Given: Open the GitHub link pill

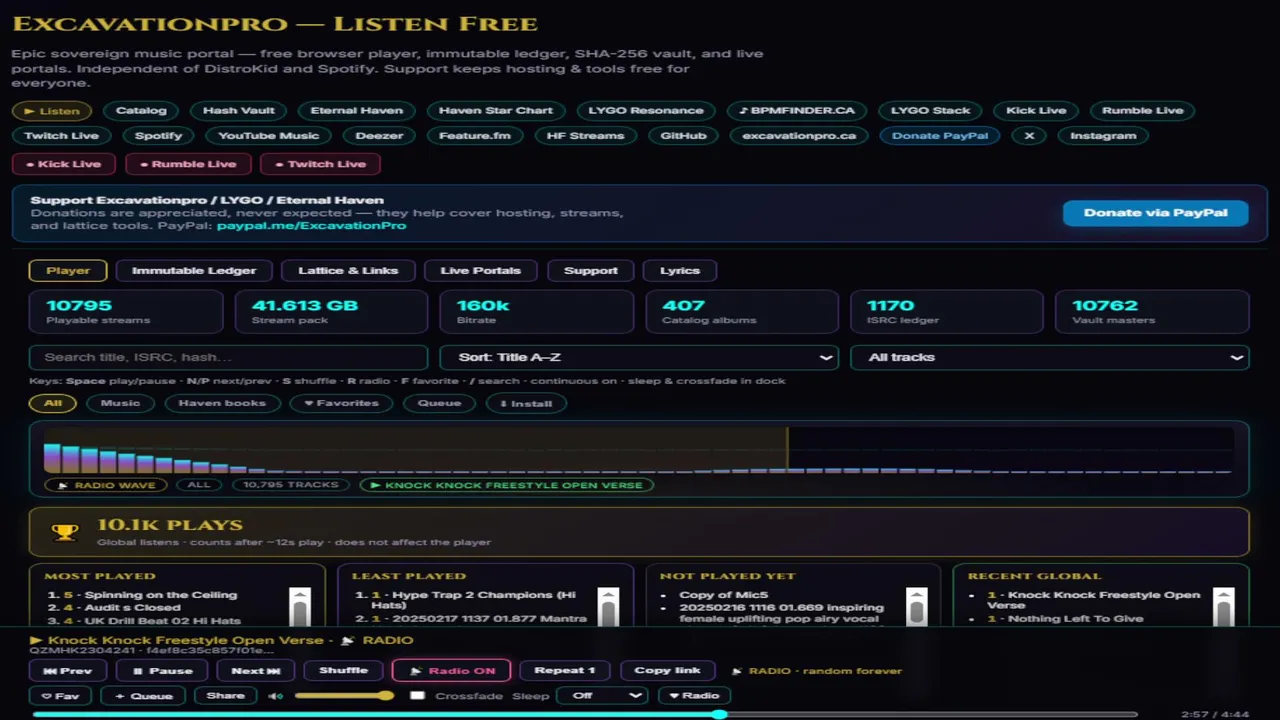Looking at the screenshot, I should point(684,136).
